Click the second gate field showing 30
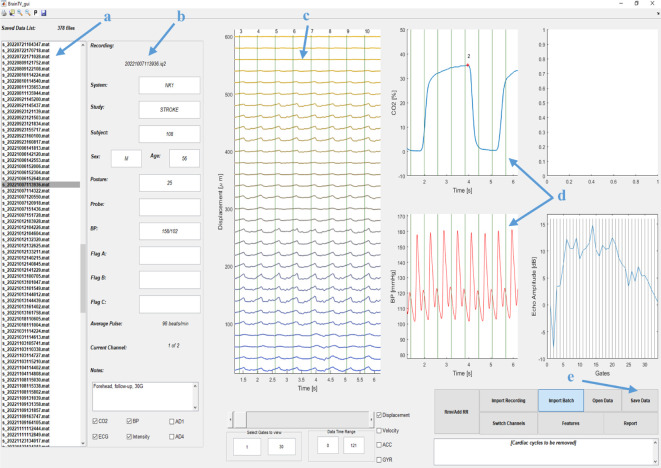 (281, 446)
